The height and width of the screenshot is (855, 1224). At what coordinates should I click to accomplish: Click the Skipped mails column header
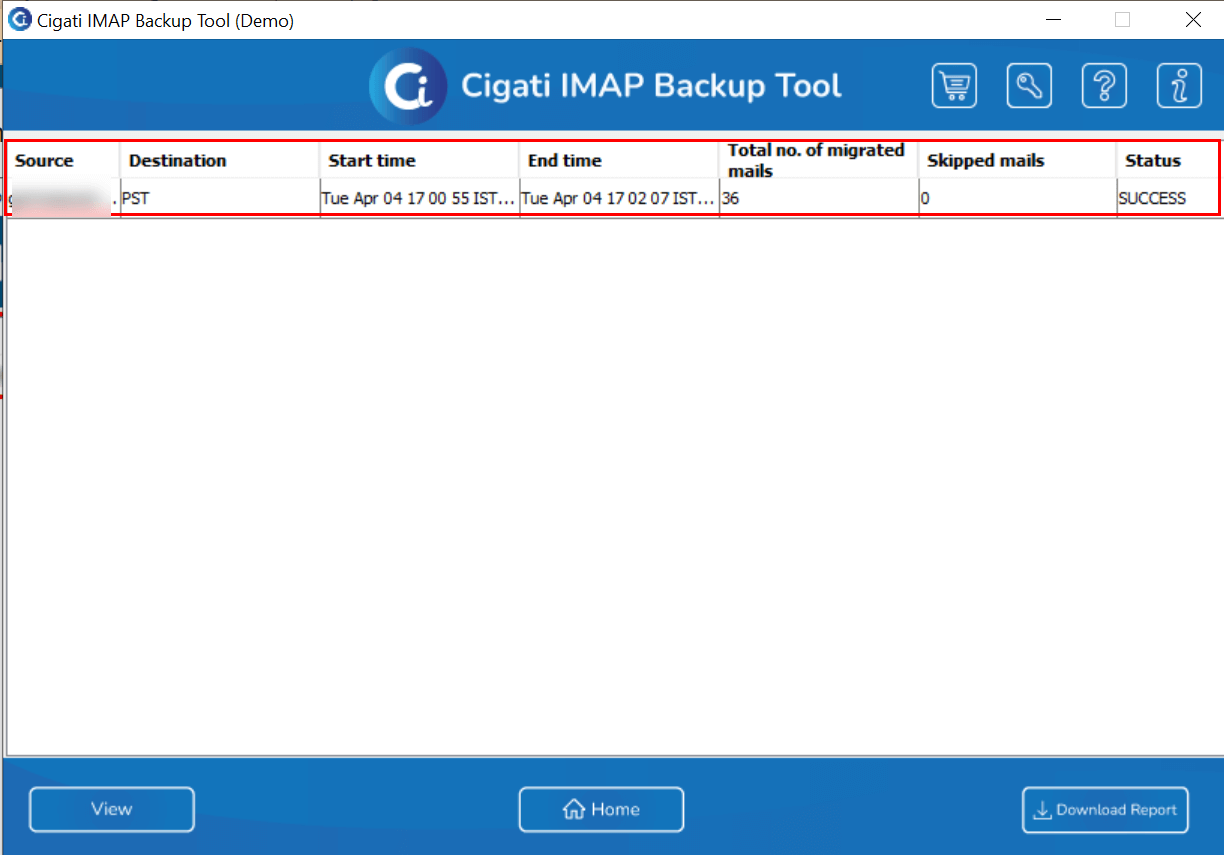pos(1017,160)
